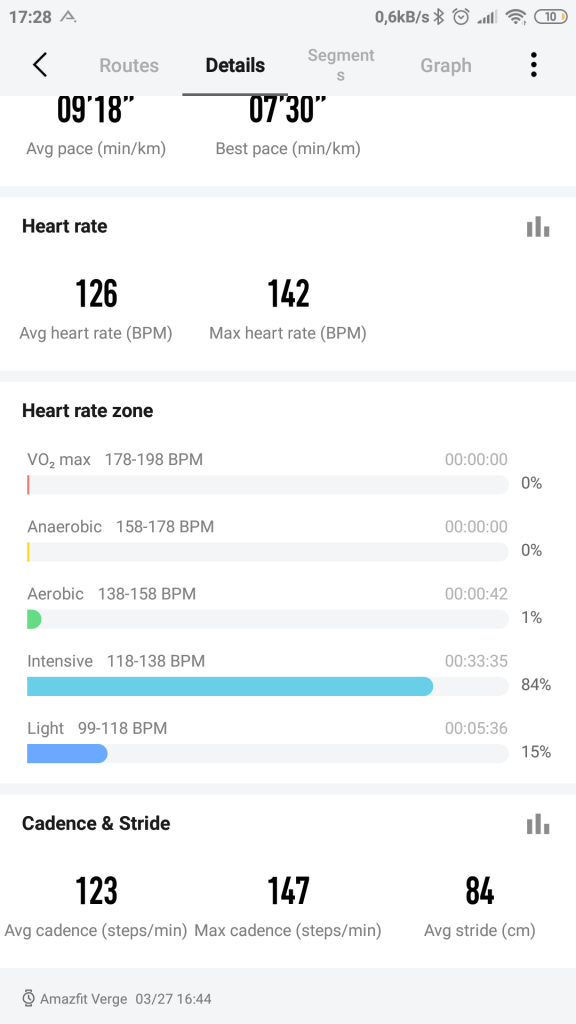Tap the Max heart rate value 142
This screenshot has width=576, height=1024.
[287, 293]
